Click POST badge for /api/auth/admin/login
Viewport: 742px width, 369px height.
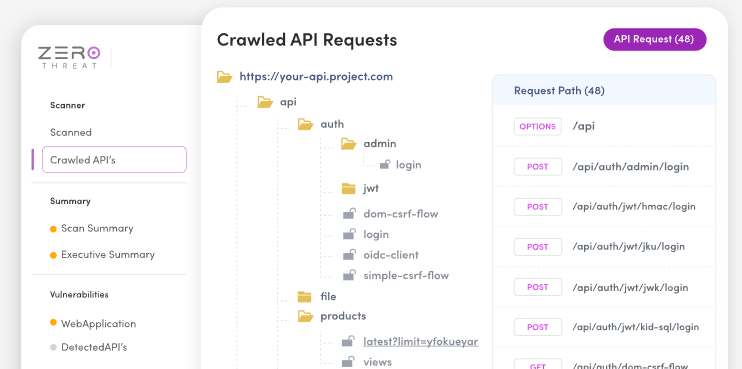538,167
